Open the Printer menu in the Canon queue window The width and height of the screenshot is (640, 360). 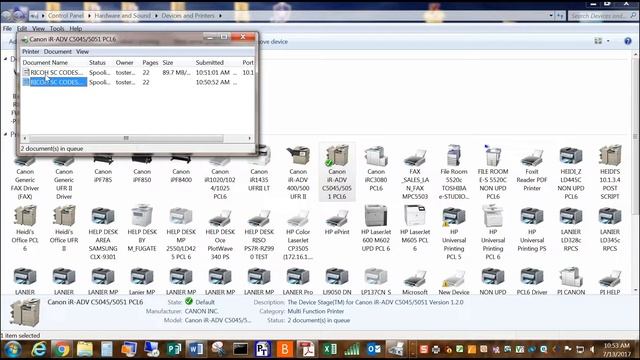click(31, 51)
